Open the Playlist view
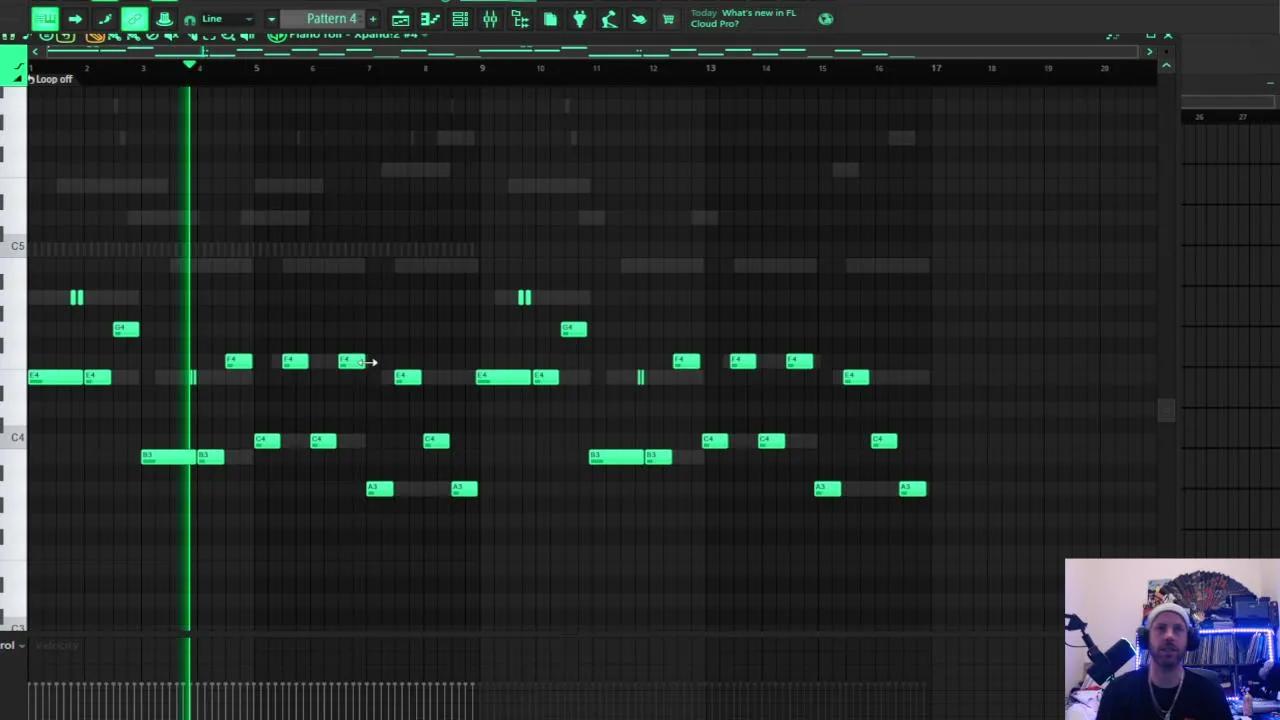Screen dimensions: 1280x720 (x=400, y=18)
